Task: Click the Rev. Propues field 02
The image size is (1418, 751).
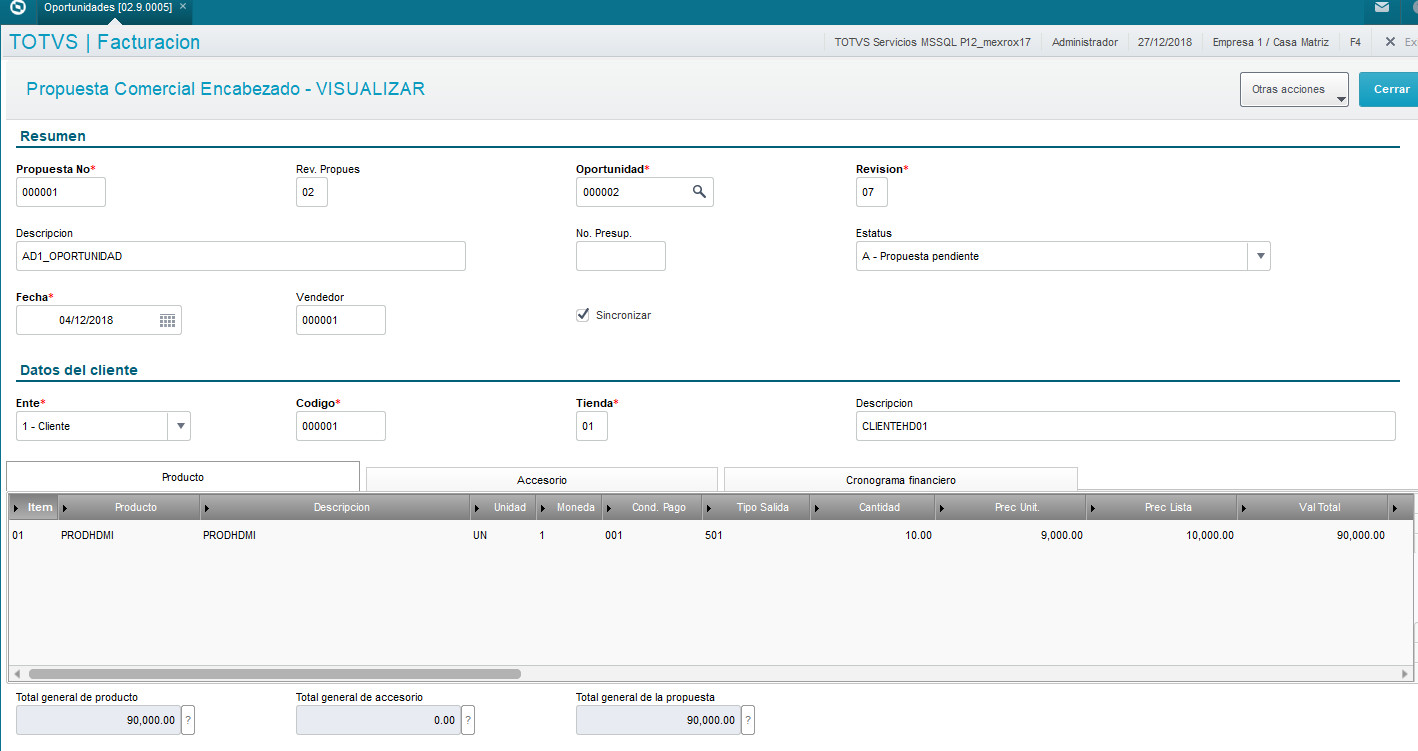Action: pos(312,192)
